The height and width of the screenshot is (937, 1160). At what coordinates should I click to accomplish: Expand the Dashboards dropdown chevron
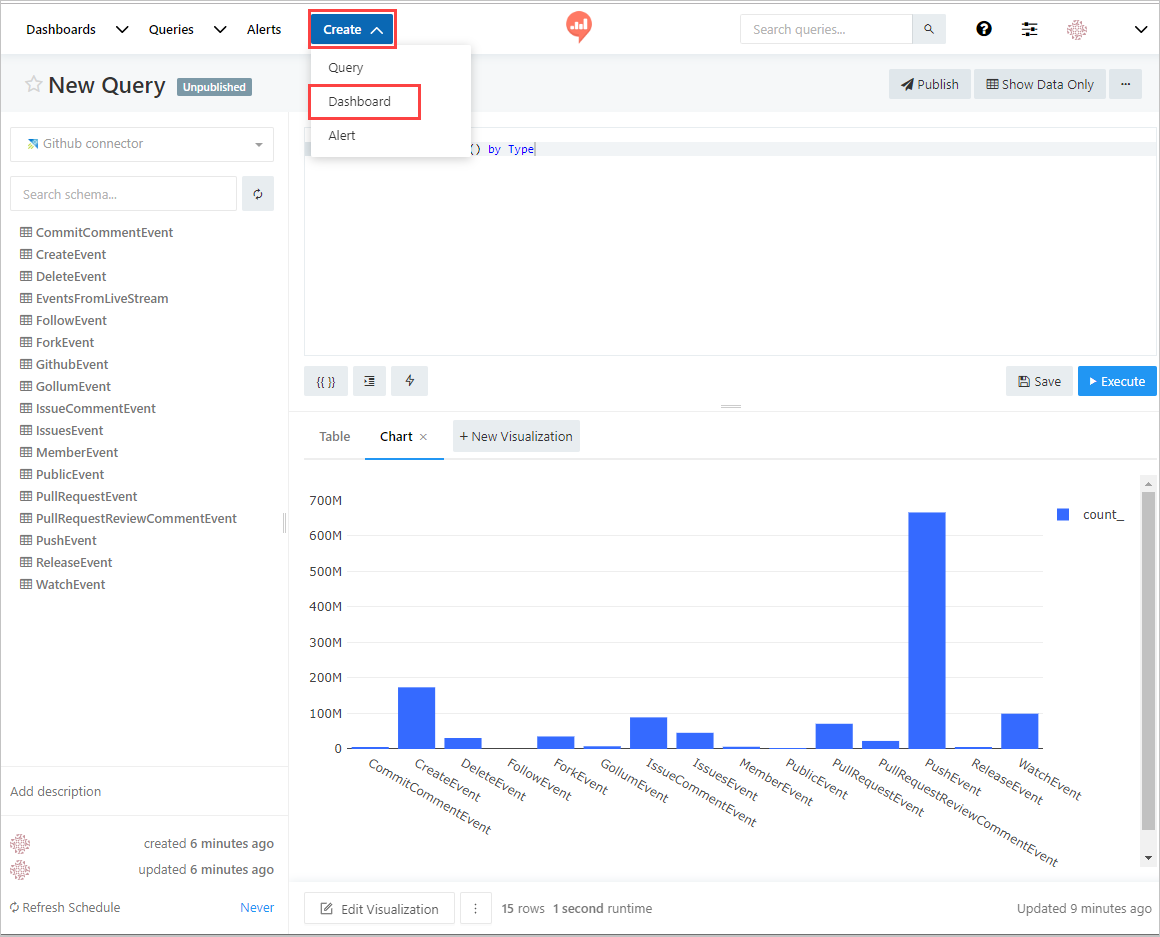(x=121, y=29)
